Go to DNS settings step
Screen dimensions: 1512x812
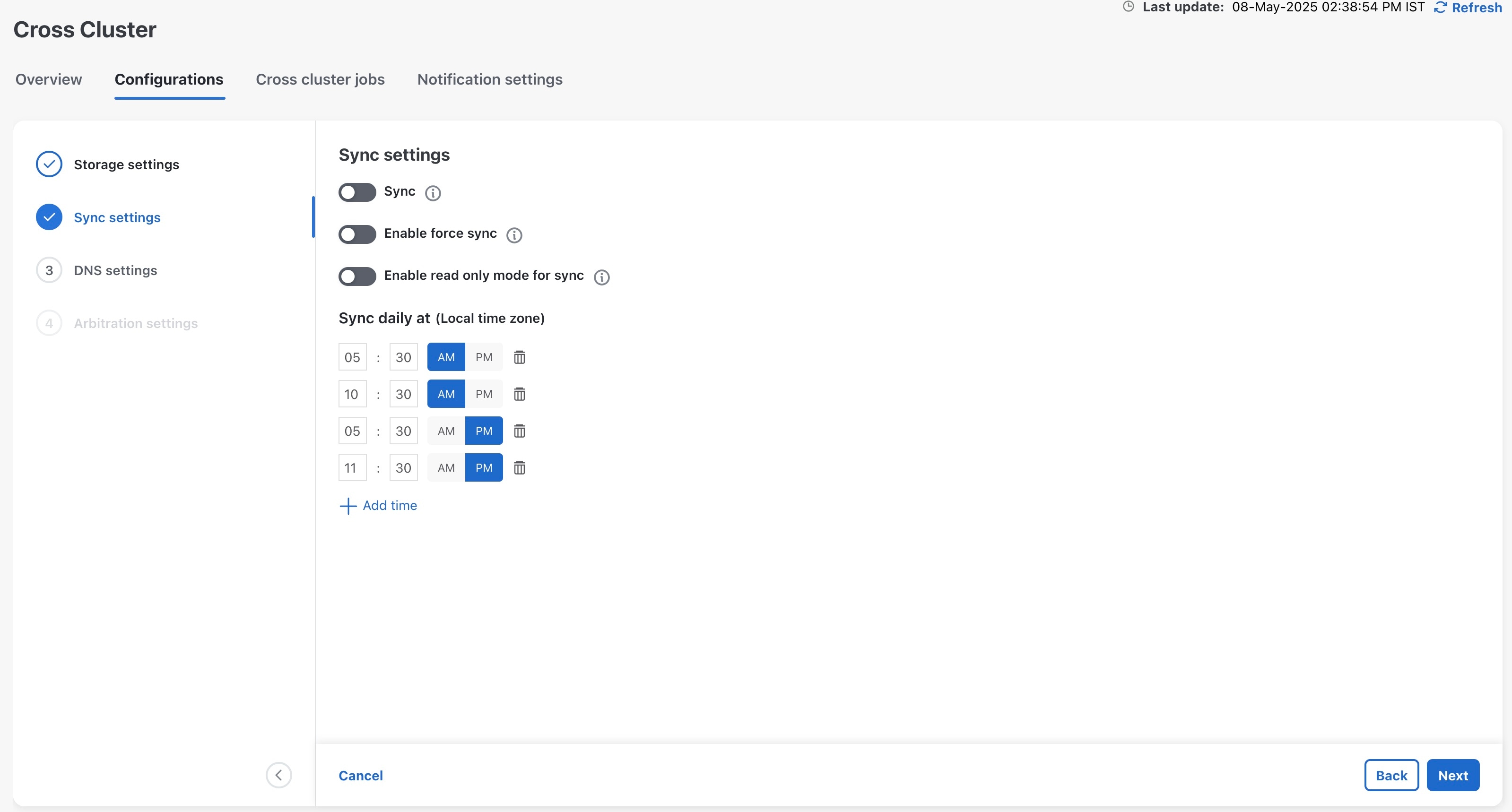115,270
